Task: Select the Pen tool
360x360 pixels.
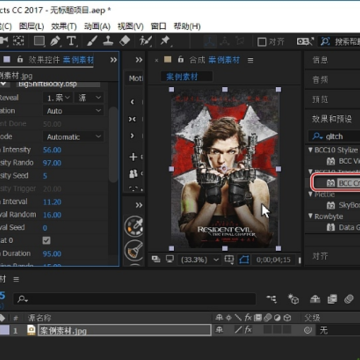Action: pos(55,41)
